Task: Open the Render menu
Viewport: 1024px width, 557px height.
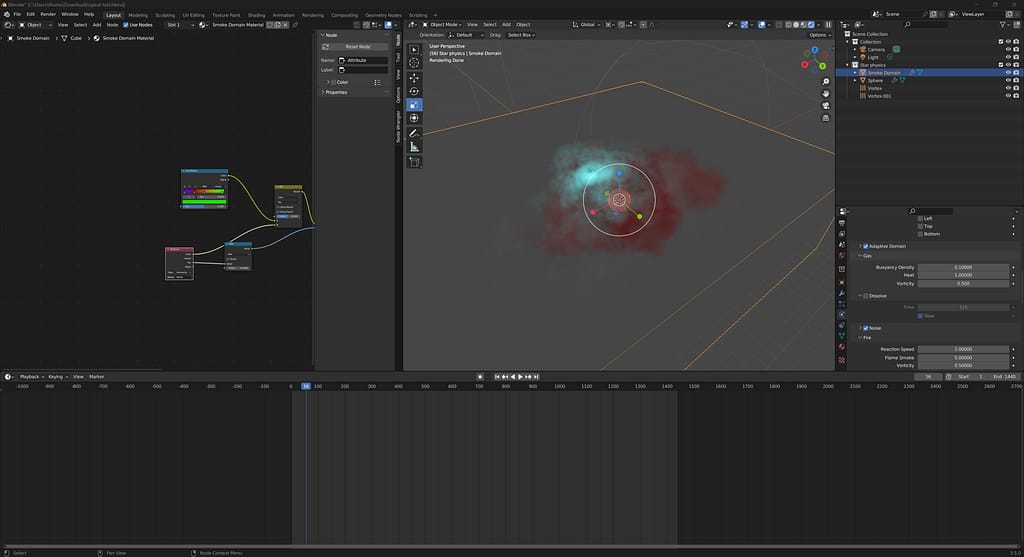Action: 48,14
